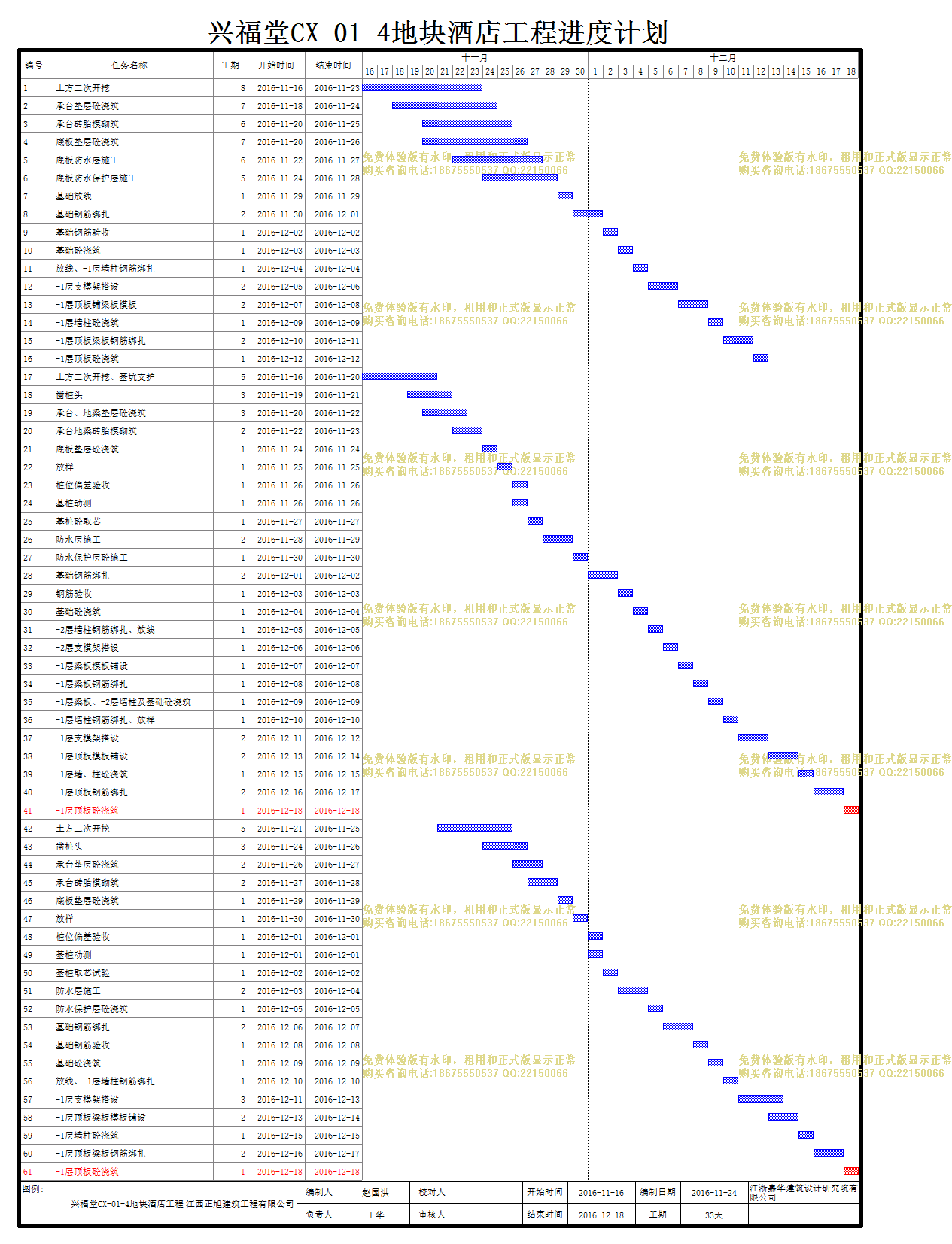Click the Gantt bar for row 17 土方二次开挖、基坑支护
This screenshot has height=1244, width=952.
tap(400, 376)
